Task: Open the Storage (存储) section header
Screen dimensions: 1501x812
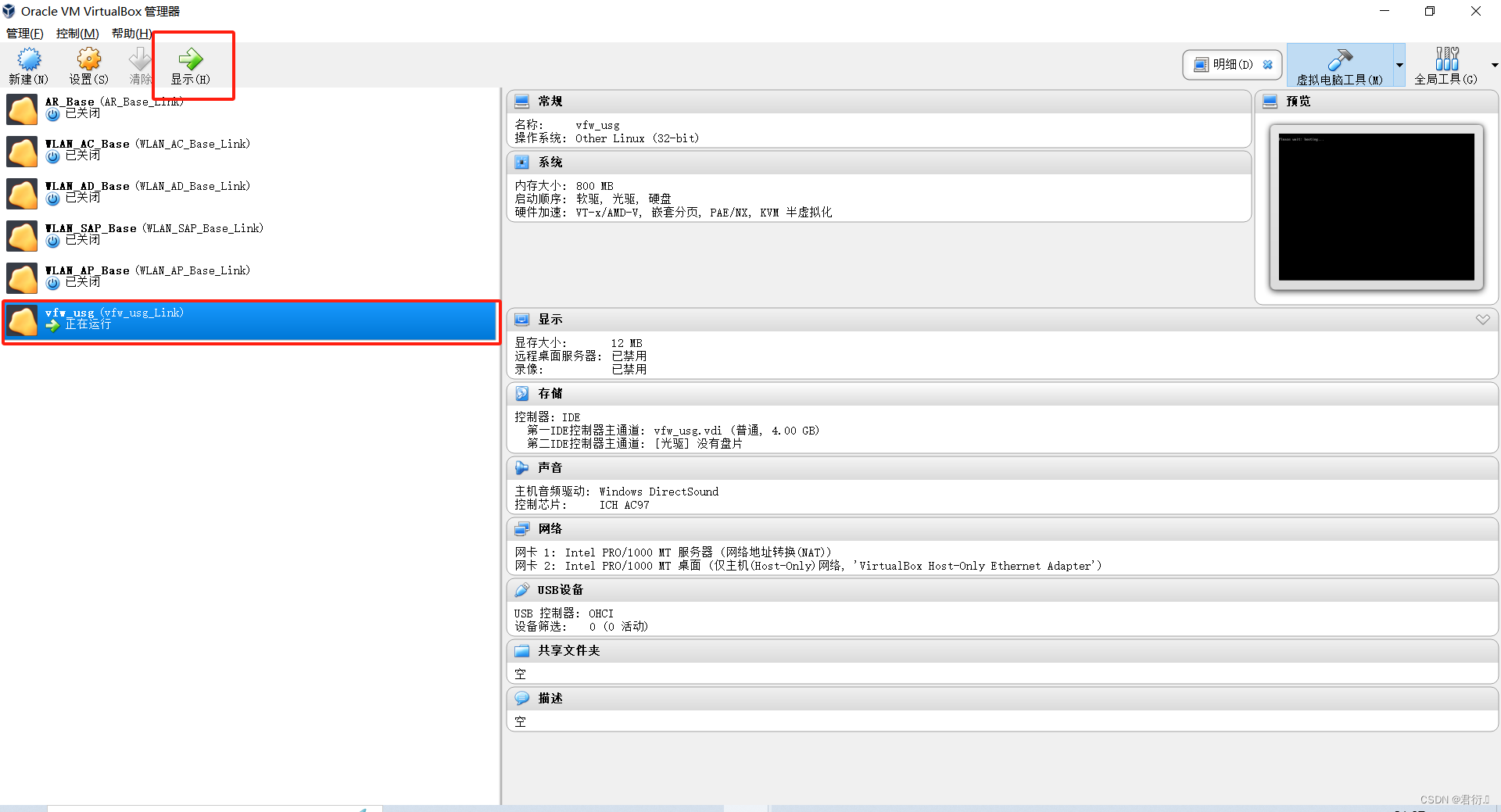Action: [x=1003, y=394]
